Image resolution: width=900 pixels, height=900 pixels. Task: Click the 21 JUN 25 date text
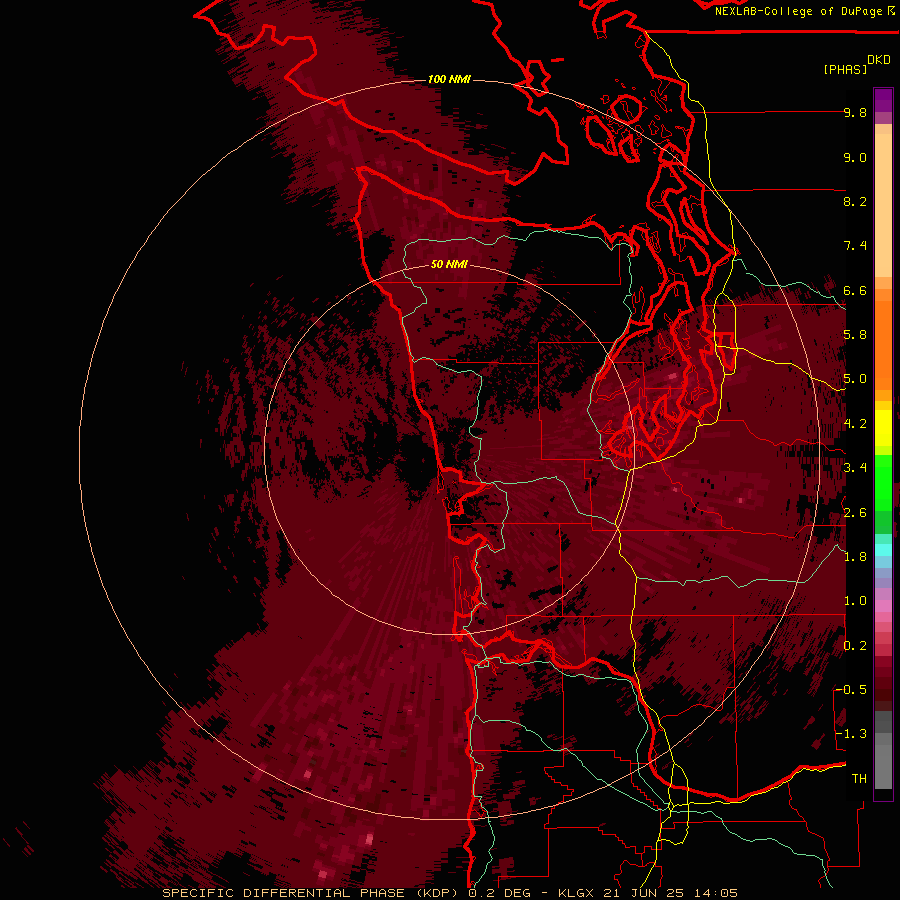pos(646,893)
